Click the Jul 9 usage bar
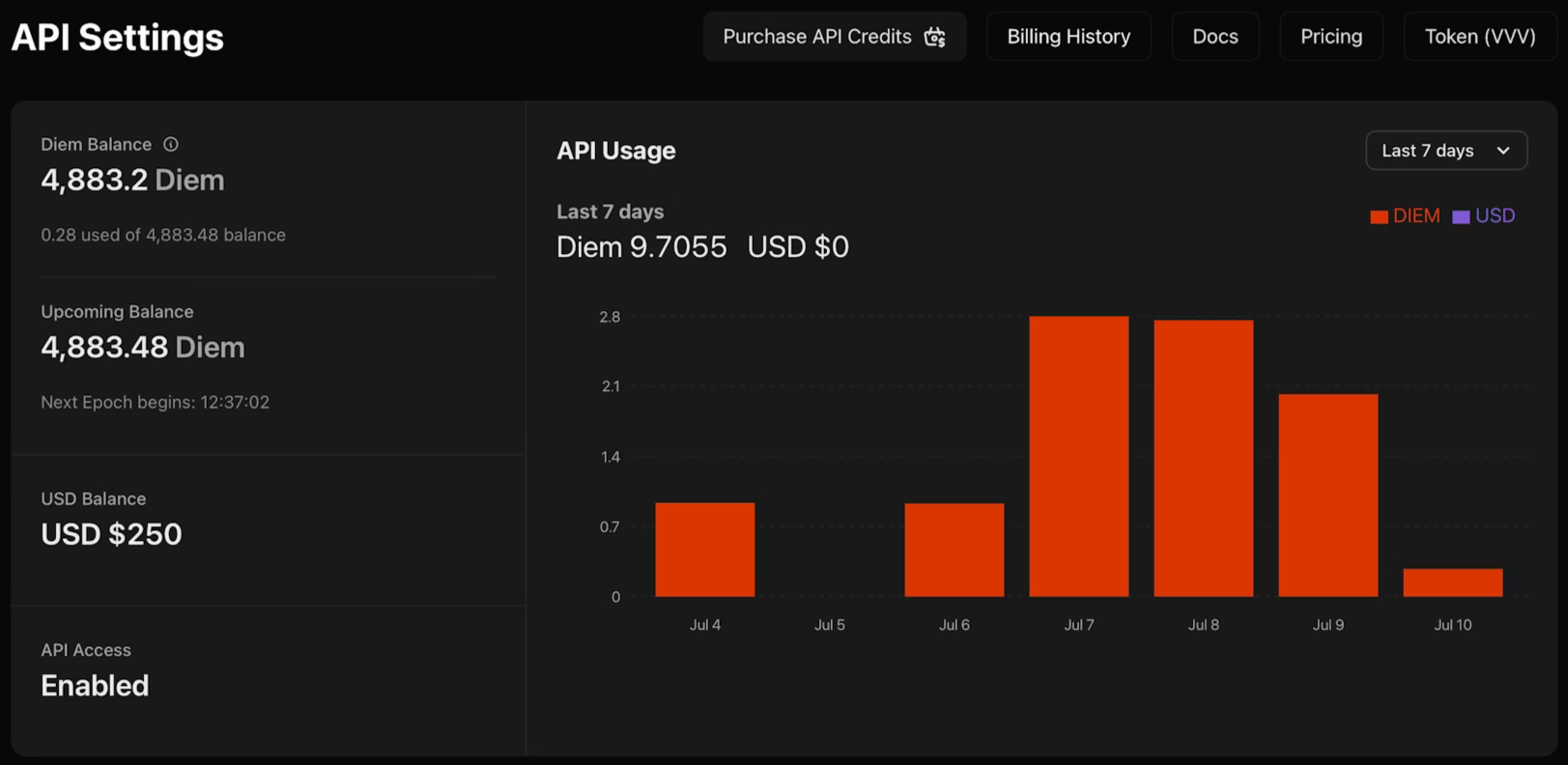Screen dimensions: 1568x765 (x=1327, y=495)
